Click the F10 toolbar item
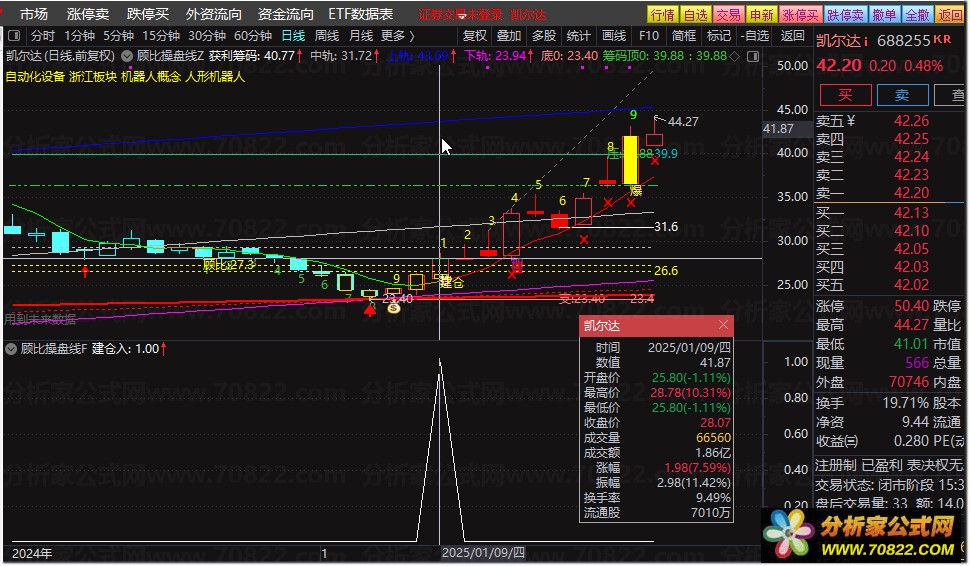971x566 pixels. point(649,36)
